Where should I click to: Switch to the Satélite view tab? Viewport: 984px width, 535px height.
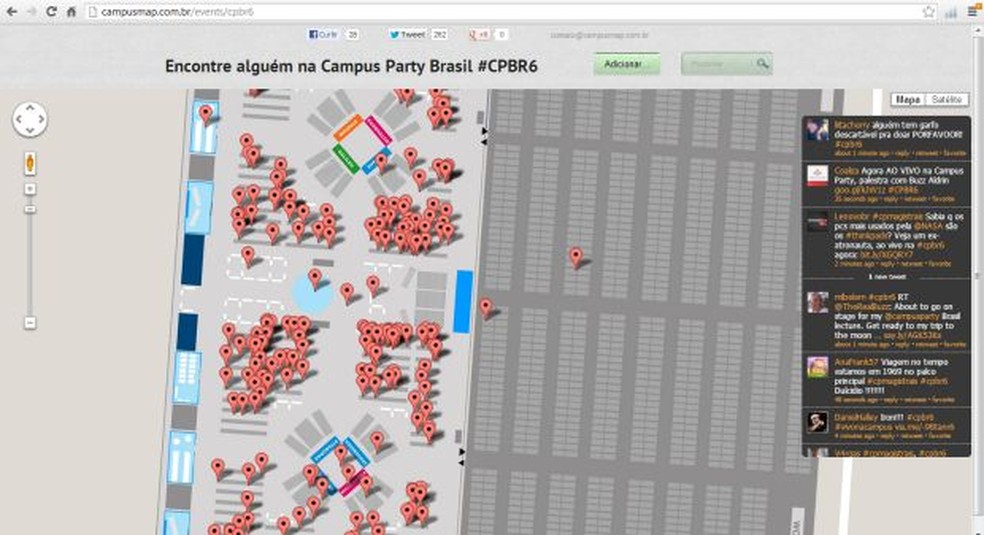coord(947,99)
